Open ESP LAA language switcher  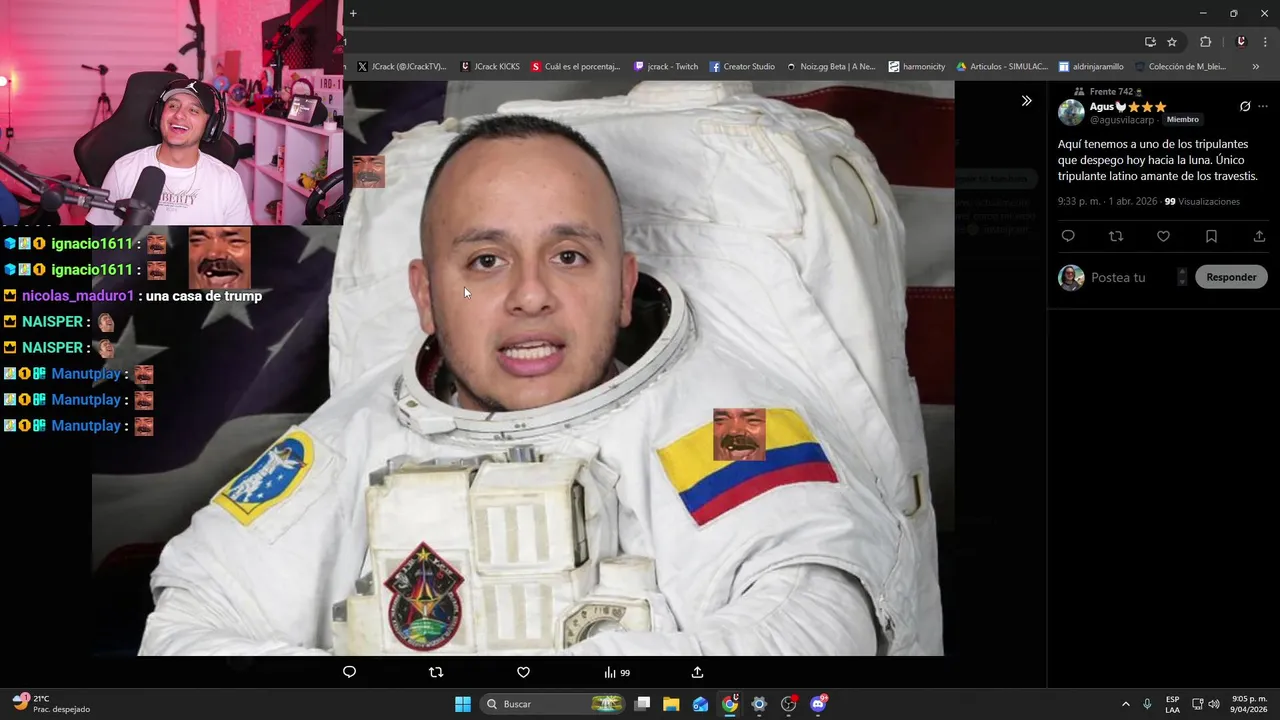tap(1172, 704)
